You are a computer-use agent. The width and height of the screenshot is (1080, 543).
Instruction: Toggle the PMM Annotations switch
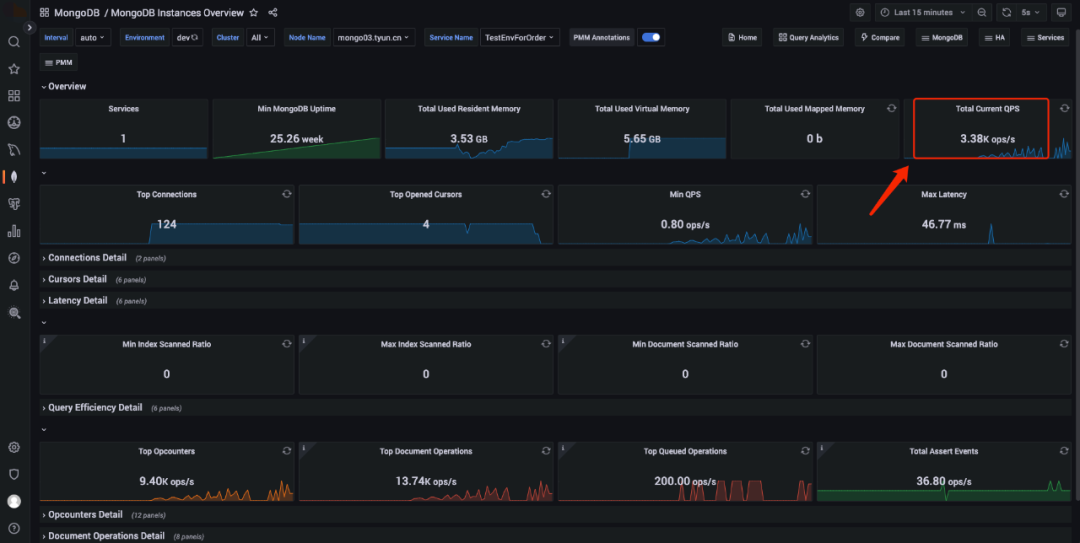(x=651, y=37)
